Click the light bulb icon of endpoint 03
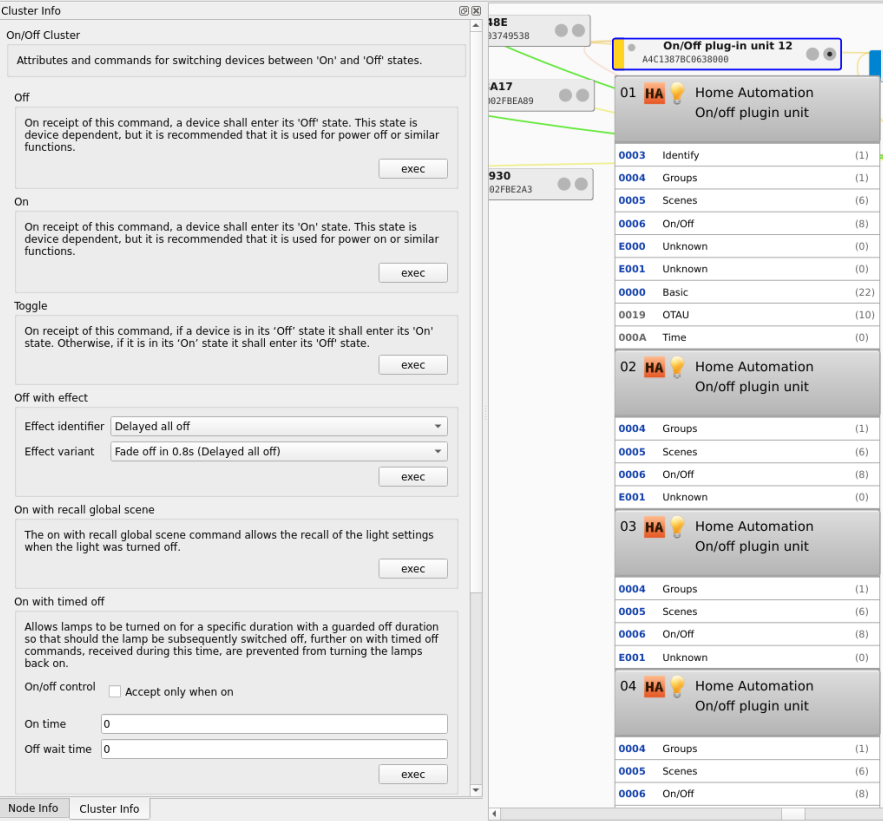883x821 pixels. pos(677,527)
